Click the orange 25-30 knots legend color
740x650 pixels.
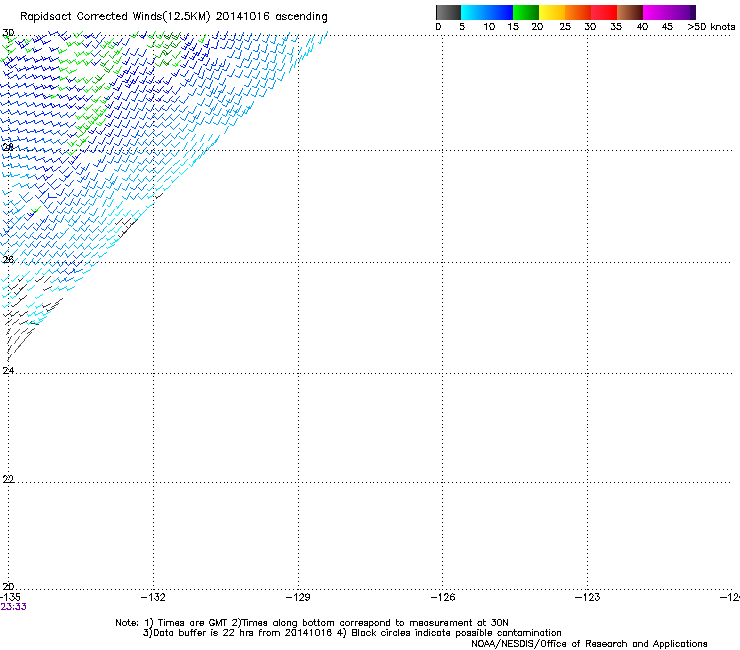tap(578, 12)
